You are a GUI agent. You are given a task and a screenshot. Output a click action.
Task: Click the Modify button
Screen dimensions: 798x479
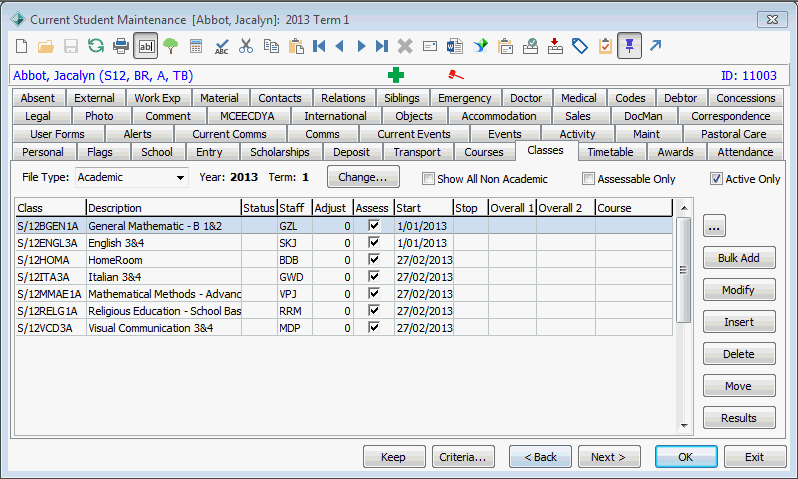739,290
